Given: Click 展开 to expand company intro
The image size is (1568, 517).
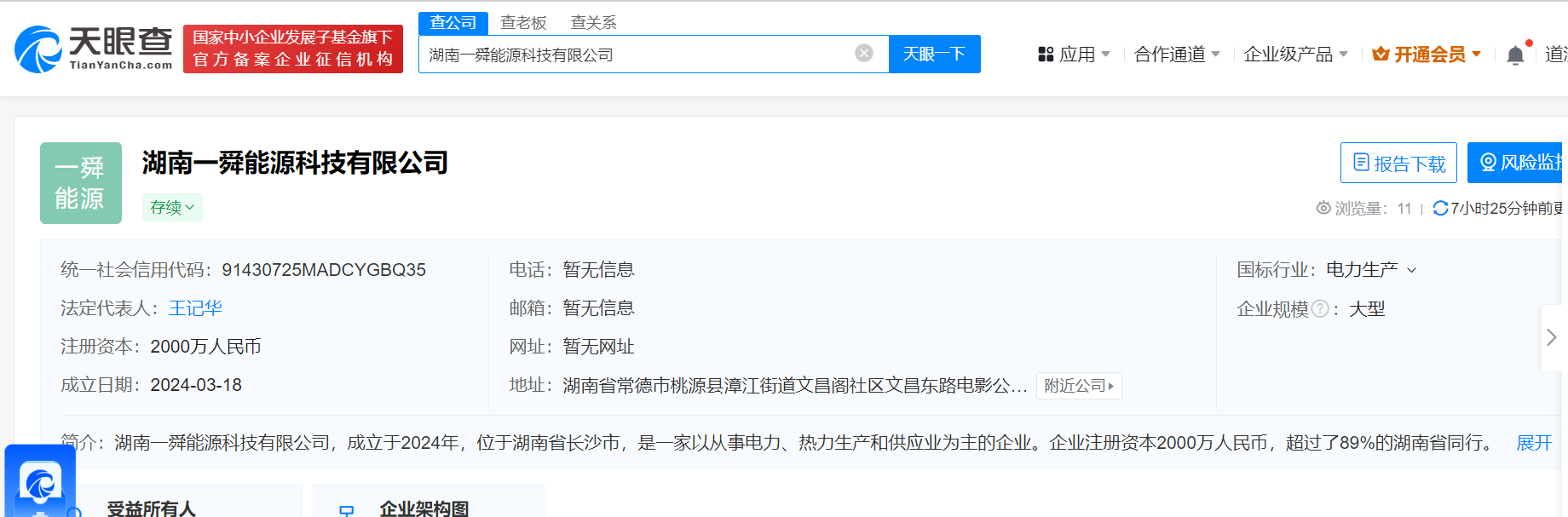Looking at the screenshot, I should 1534,443.
